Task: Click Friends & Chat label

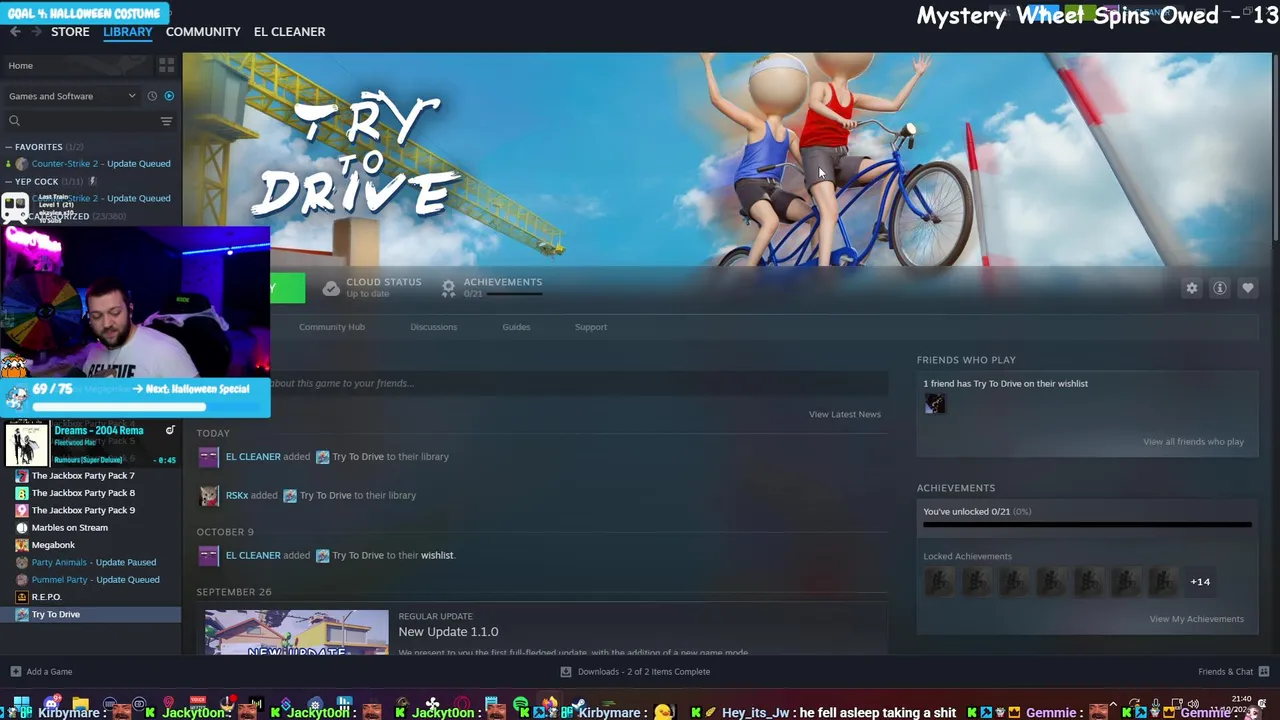Action: (1225, 672)
